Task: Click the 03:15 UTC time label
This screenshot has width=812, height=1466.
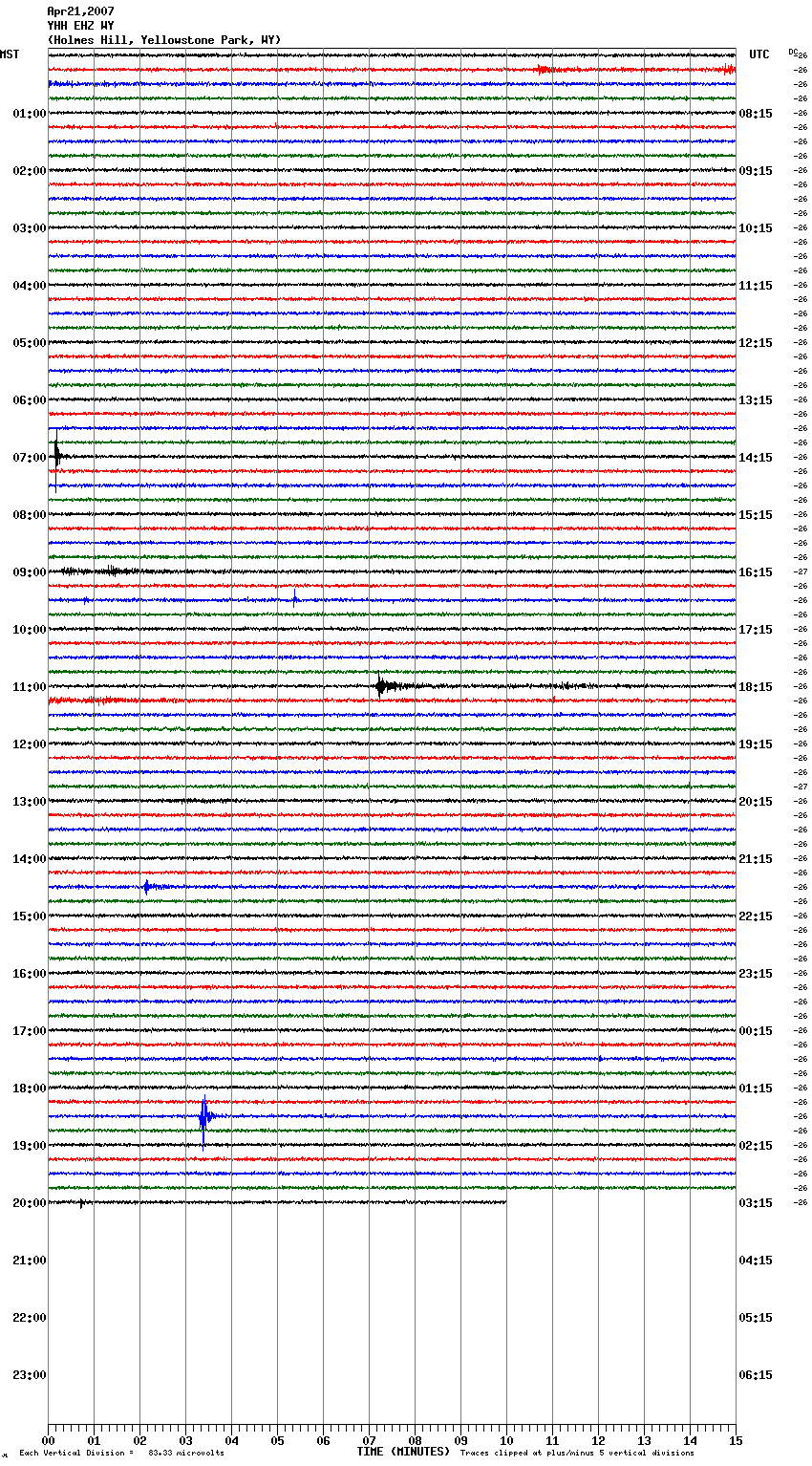Action: 756,1203
